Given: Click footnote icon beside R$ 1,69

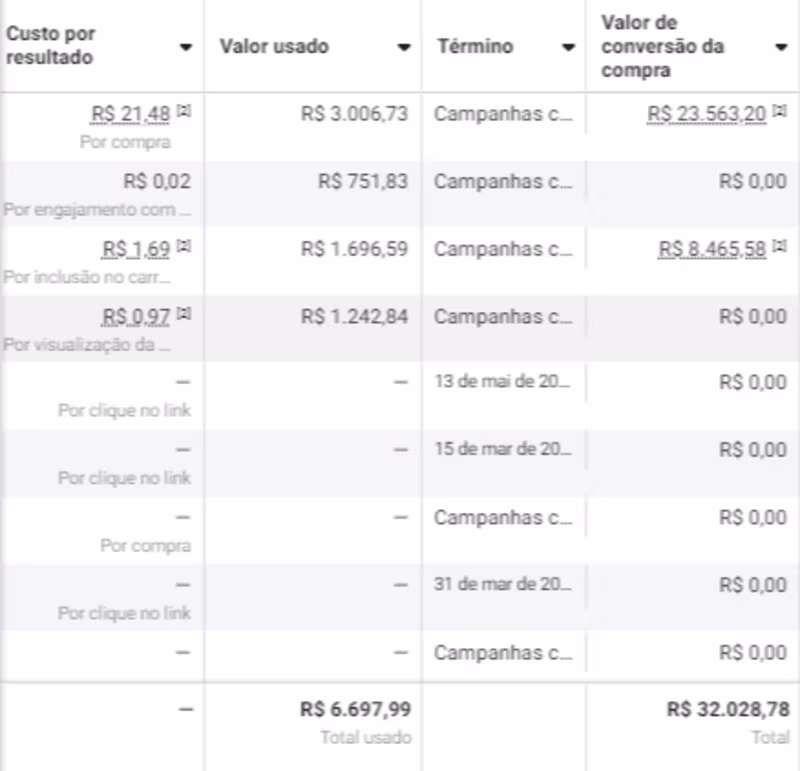Looking at the screenshot, I should [x=183, y=246].
